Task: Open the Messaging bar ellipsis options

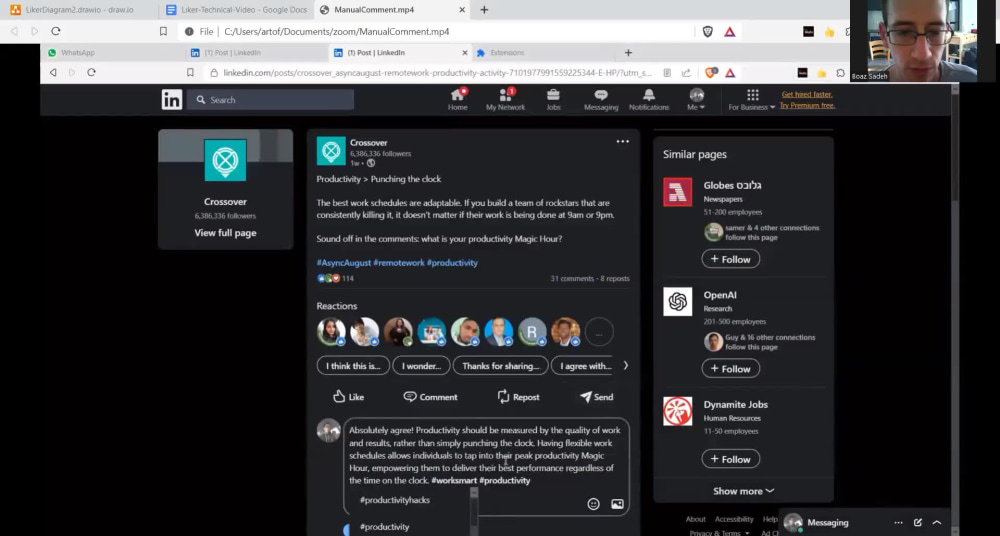Action: (x=898, y=523)
